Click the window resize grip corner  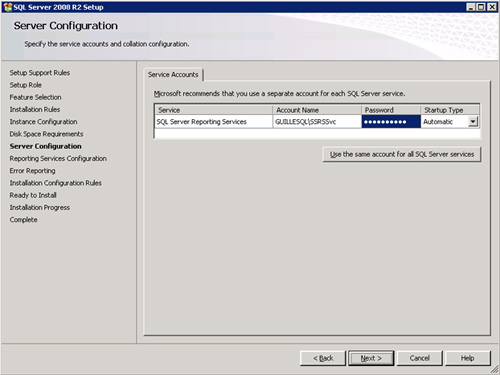click(495, 369)
